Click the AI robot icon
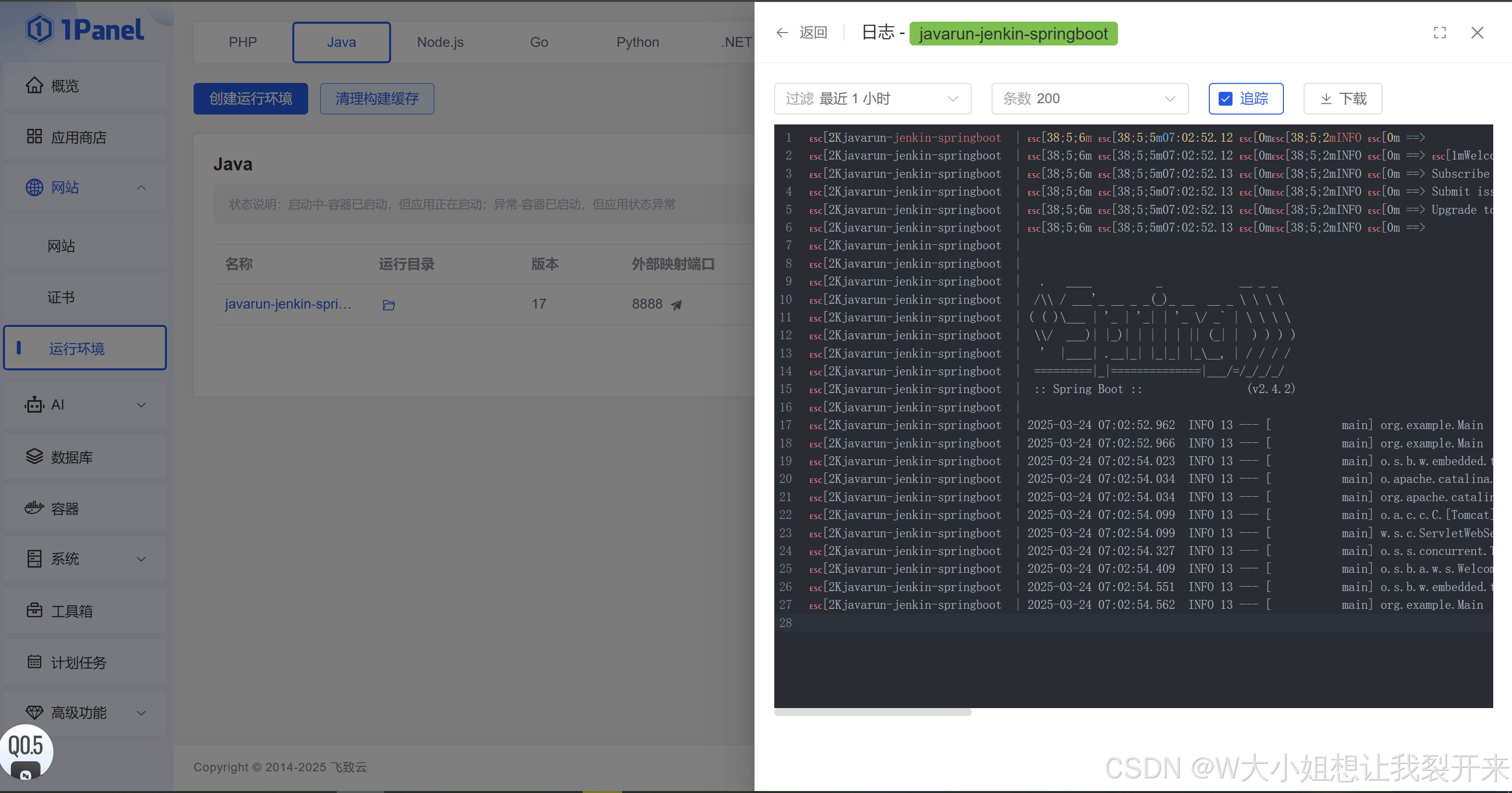The image size is (1512, 793). [x=34, y=405]
